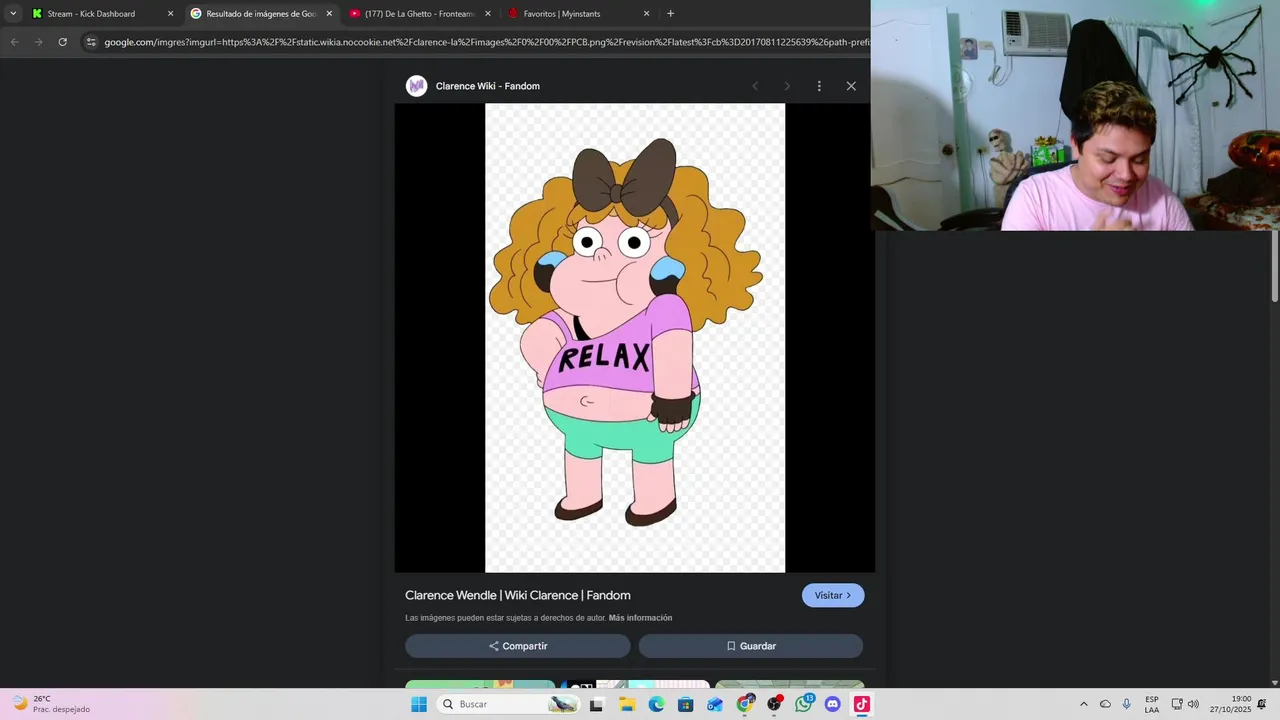The height and width of the screenshot is (720, 1280).
Task: Open the Windows Start menu
Action: [x=419, y=704]
